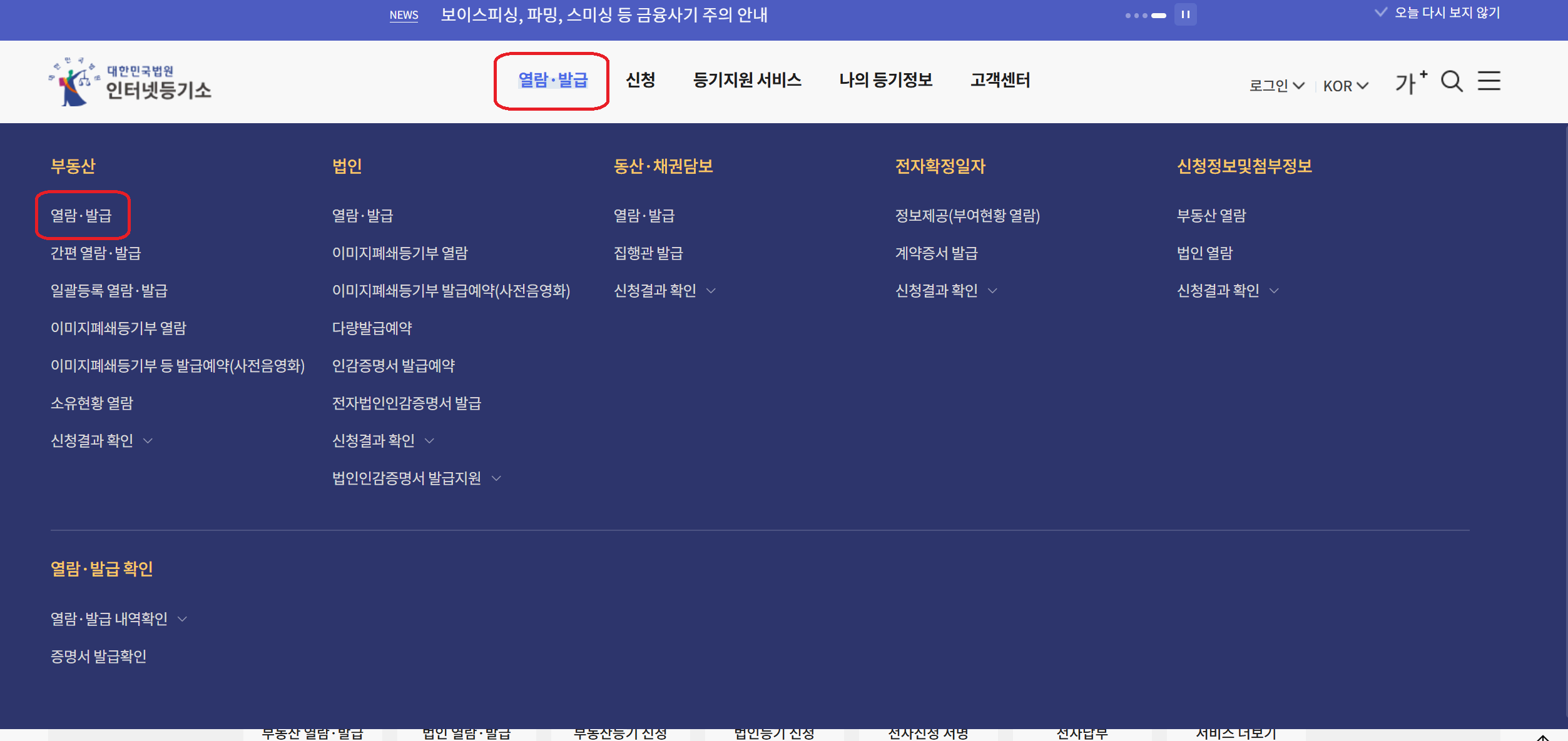Open the KOR language dropdown
The height and width of the screenshot is (741, 1568).
point(1344,86)
